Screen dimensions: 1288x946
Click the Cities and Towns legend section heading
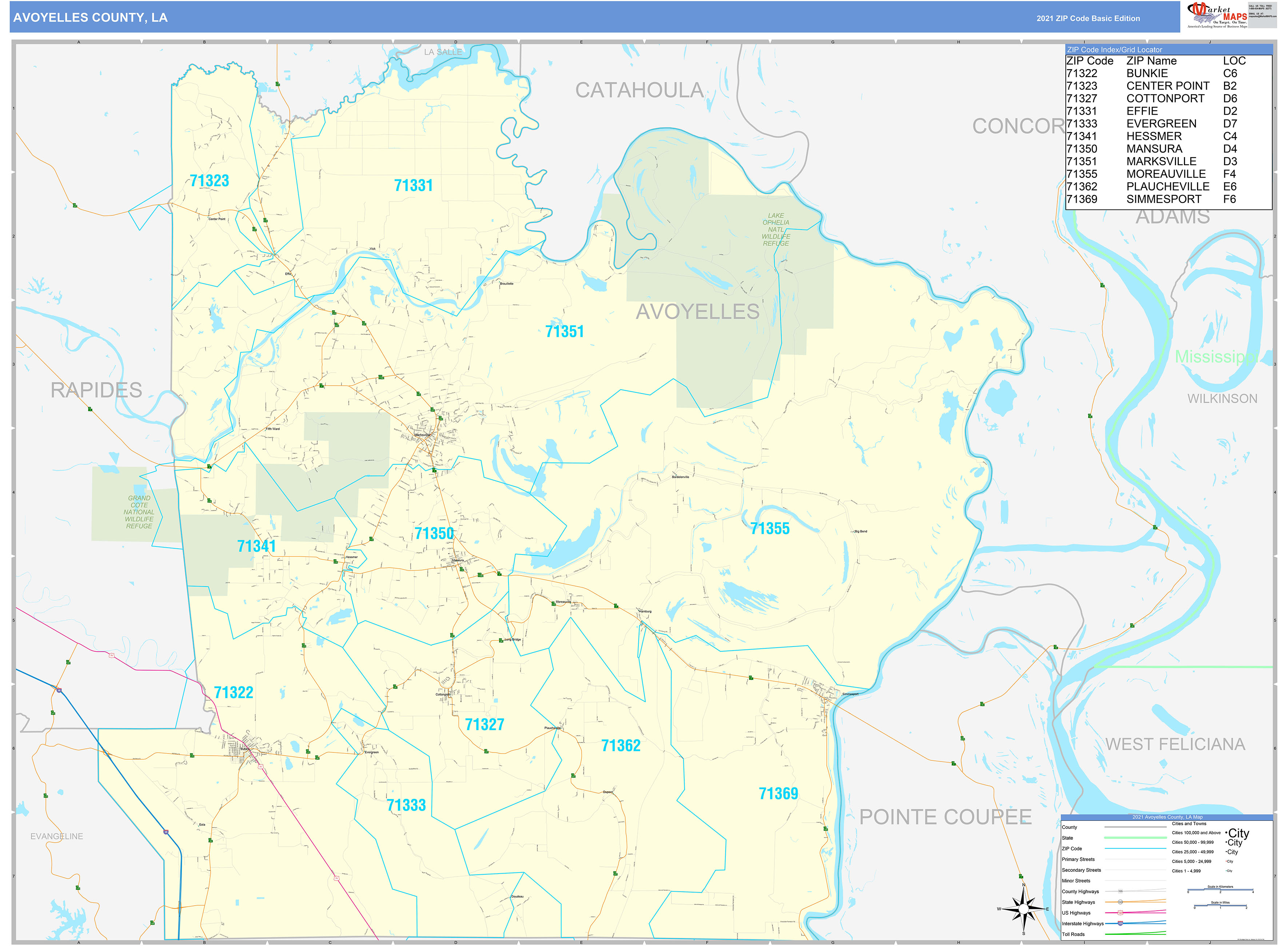[1189, 824]
